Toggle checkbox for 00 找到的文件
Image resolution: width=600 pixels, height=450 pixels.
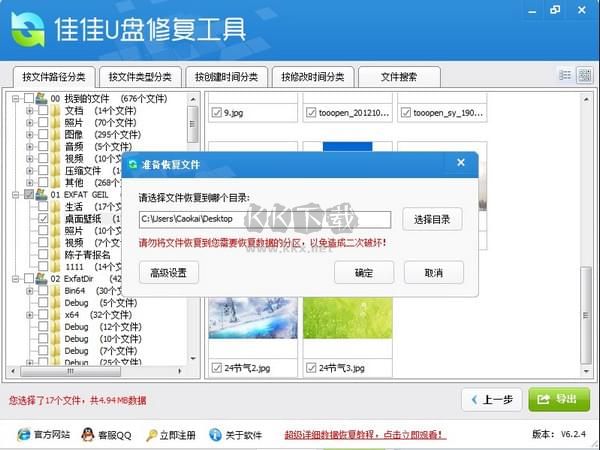tap(29, 99)
